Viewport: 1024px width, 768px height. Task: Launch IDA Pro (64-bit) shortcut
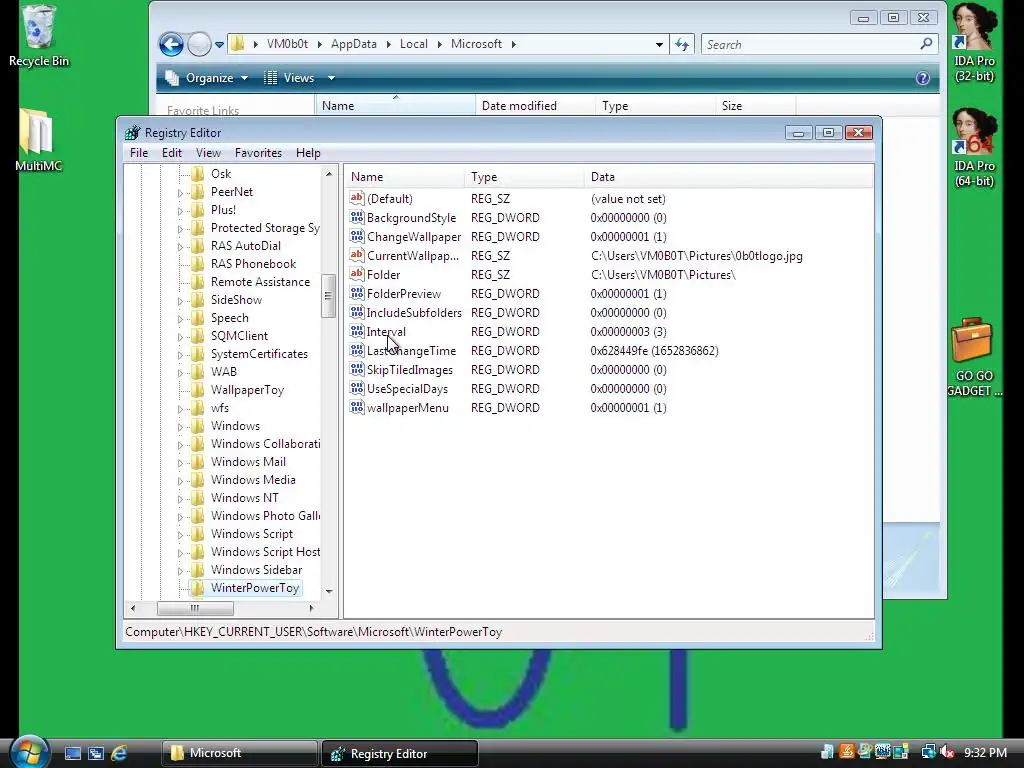click(x=974, y=148)
